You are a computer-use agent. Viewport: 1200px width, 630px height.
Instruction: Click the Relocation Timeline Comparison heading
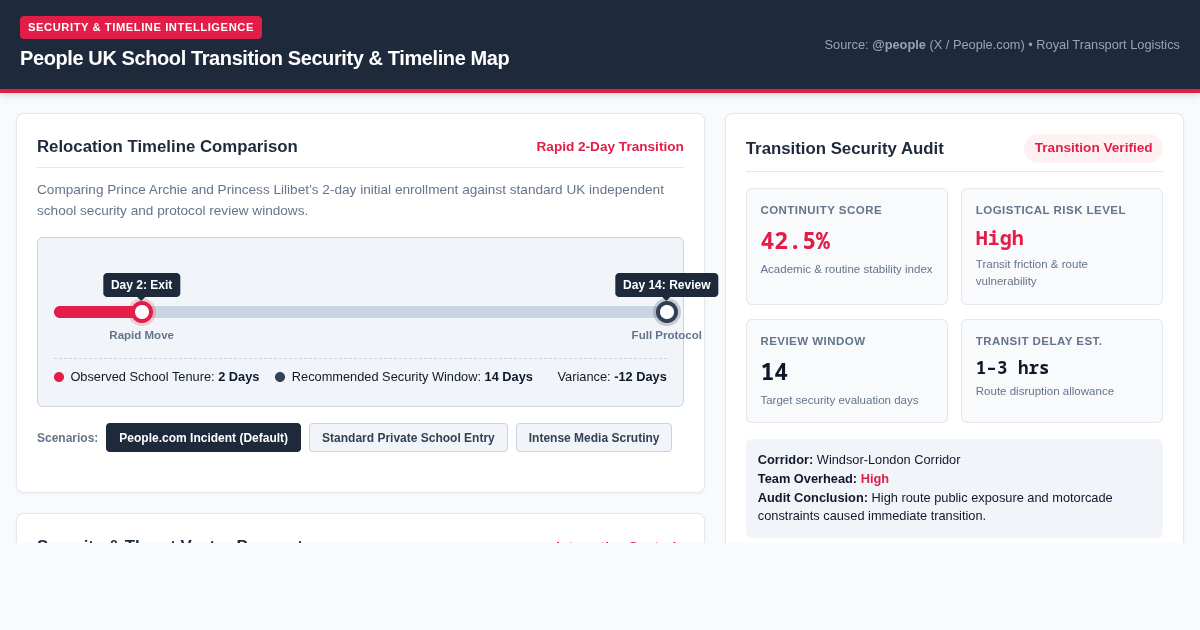tap(167, 147)
